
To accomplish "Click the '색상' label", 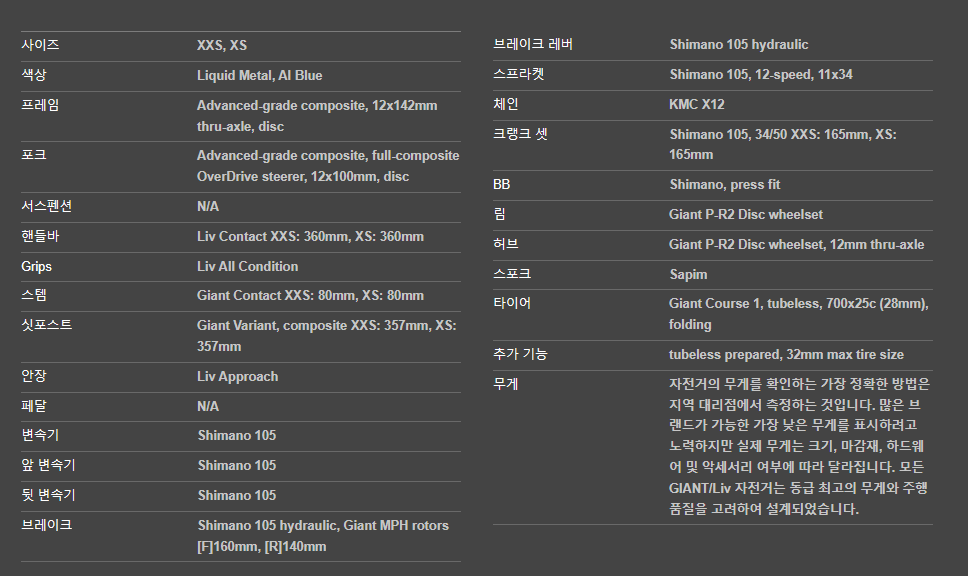I will coord(34,75).
